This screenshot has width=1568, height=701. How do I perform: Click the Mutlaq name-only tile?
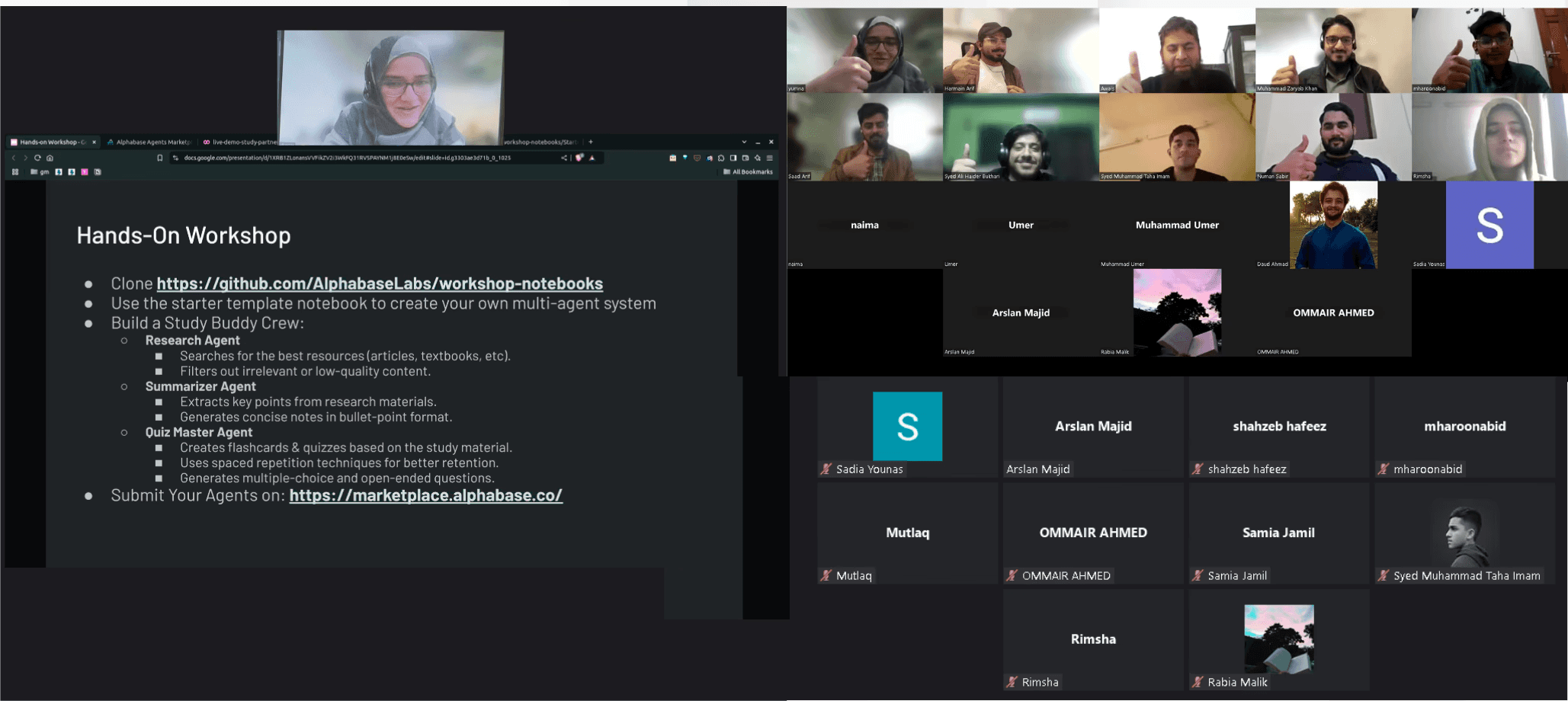[907, 533]
